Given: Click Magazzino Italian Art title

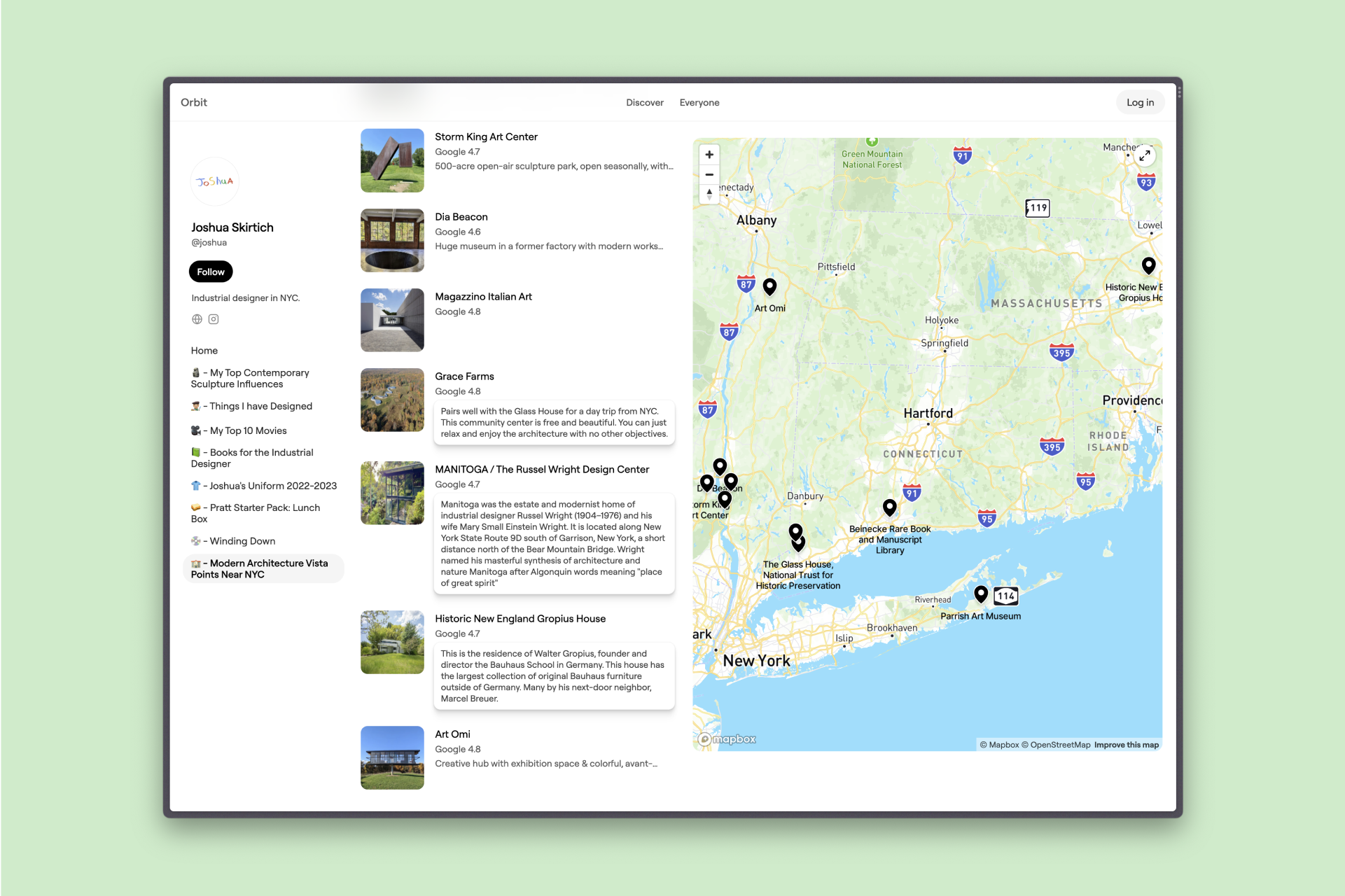Looking at the screenshot, I should point(483,297).
